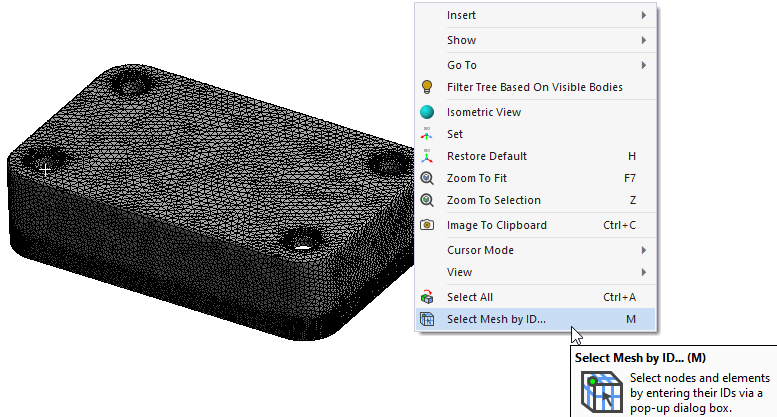Expand the Cursor Mode submenu arrow
The image size is (777, 417).
[644, 250]
